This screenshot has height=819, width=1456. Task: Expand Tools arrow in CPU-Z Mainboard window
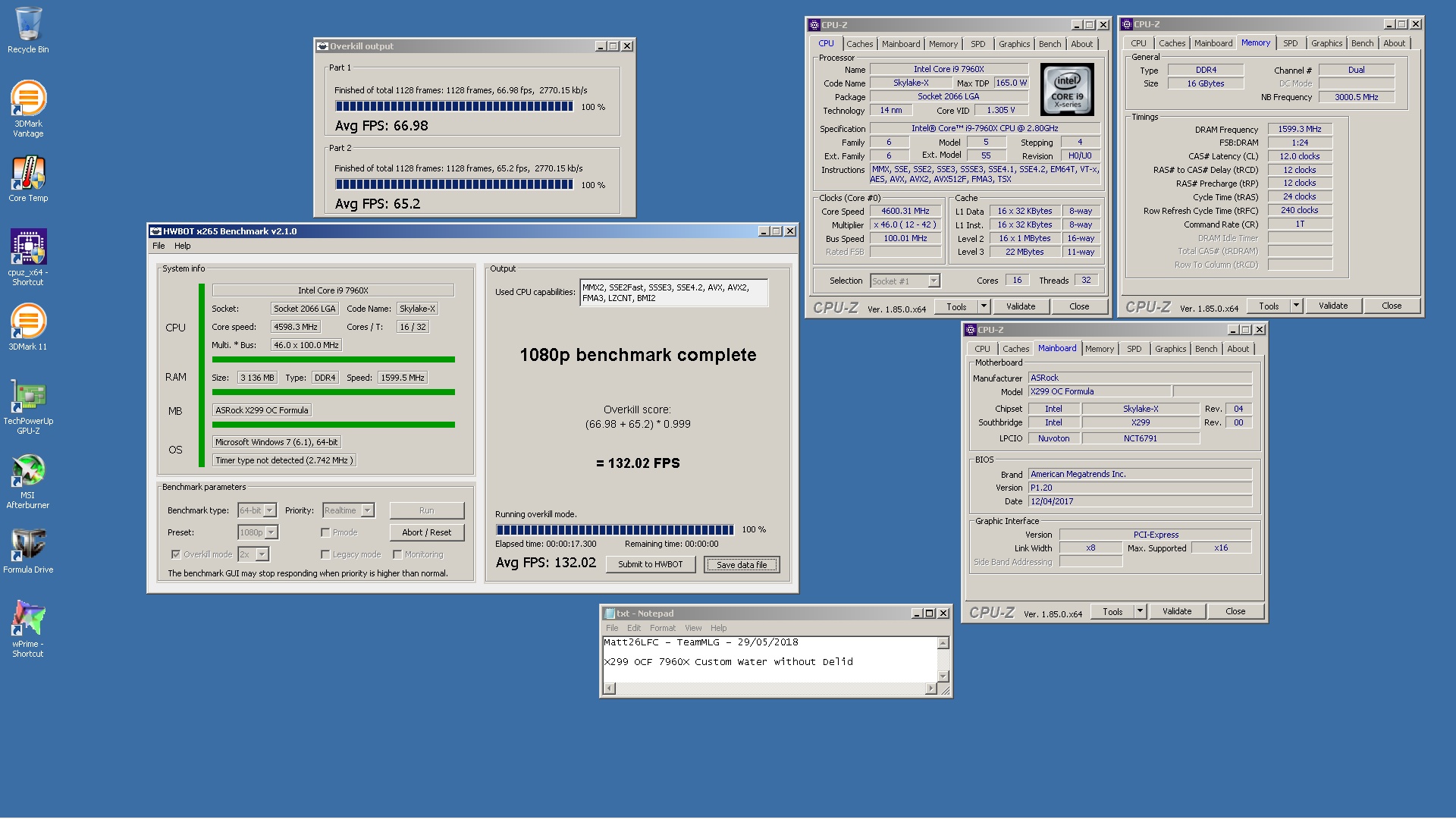point(1140,611)
